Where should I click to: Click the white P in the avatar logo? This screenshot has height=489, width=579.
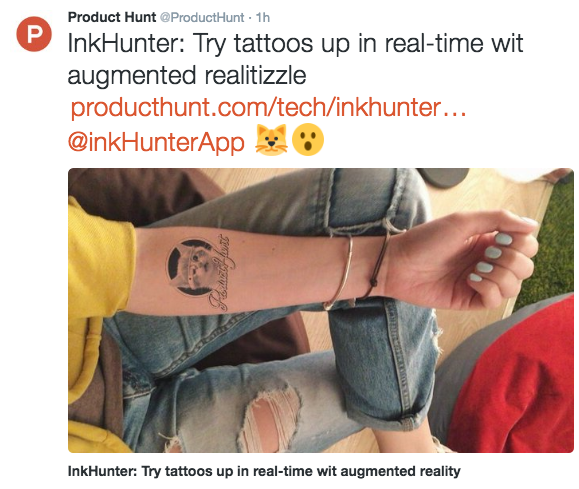(x=34, y=34)
